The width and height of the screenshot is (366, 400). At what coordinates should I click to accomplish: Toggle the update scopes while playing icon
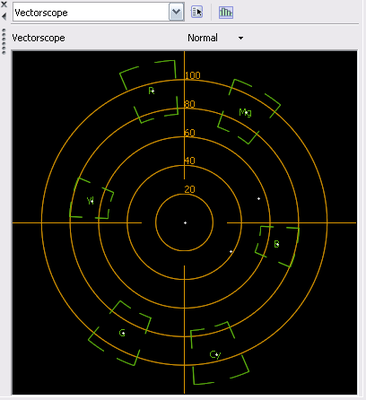click(x=226, y=12)
